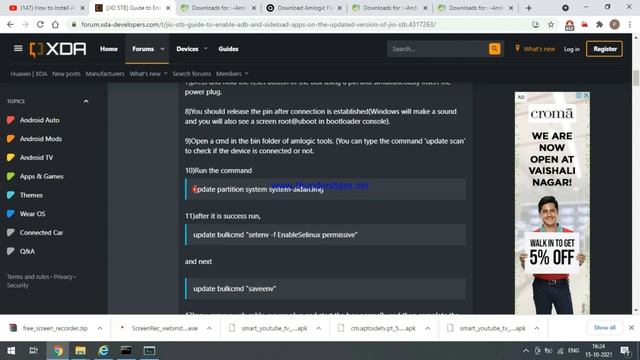Image resolution: width=640 pixels, height=360 pixels.
Task: Open the Manufacturers link
Action: [105, 74]
